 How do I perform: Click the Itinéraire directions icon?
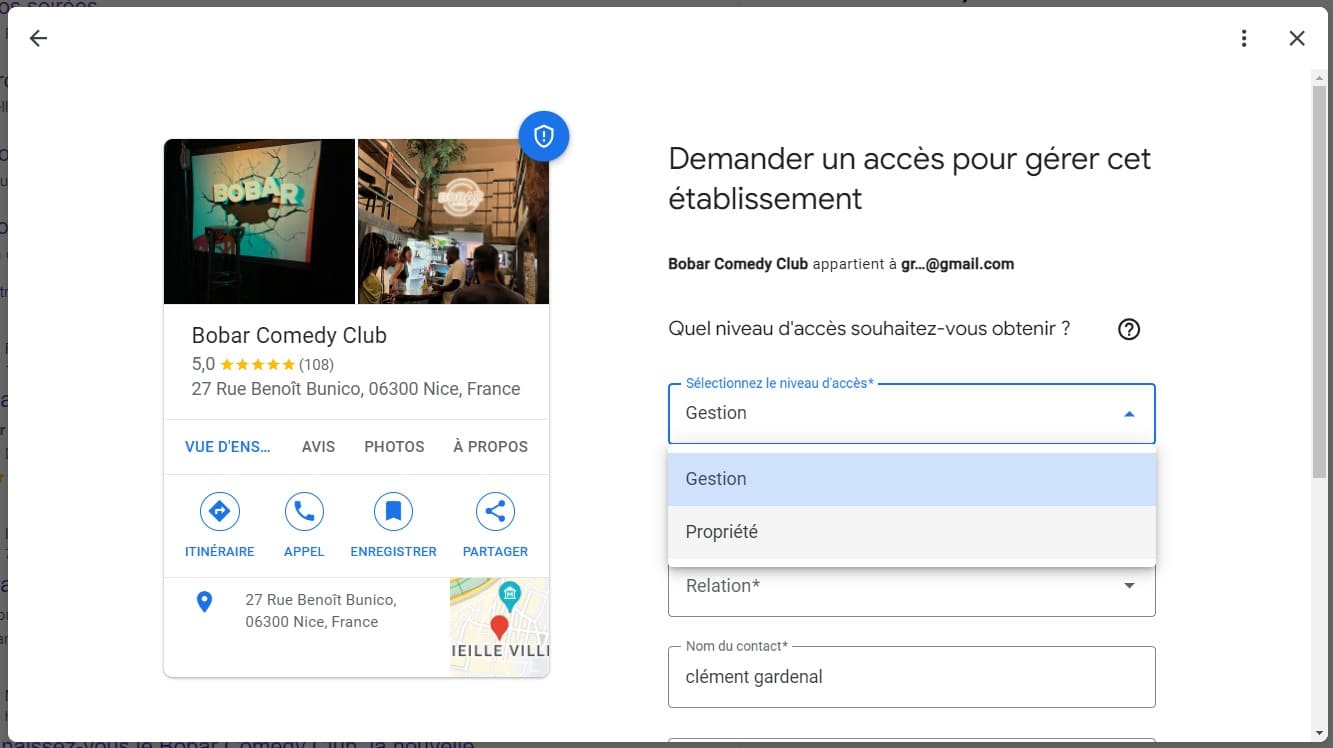click(x=219, y=512)
